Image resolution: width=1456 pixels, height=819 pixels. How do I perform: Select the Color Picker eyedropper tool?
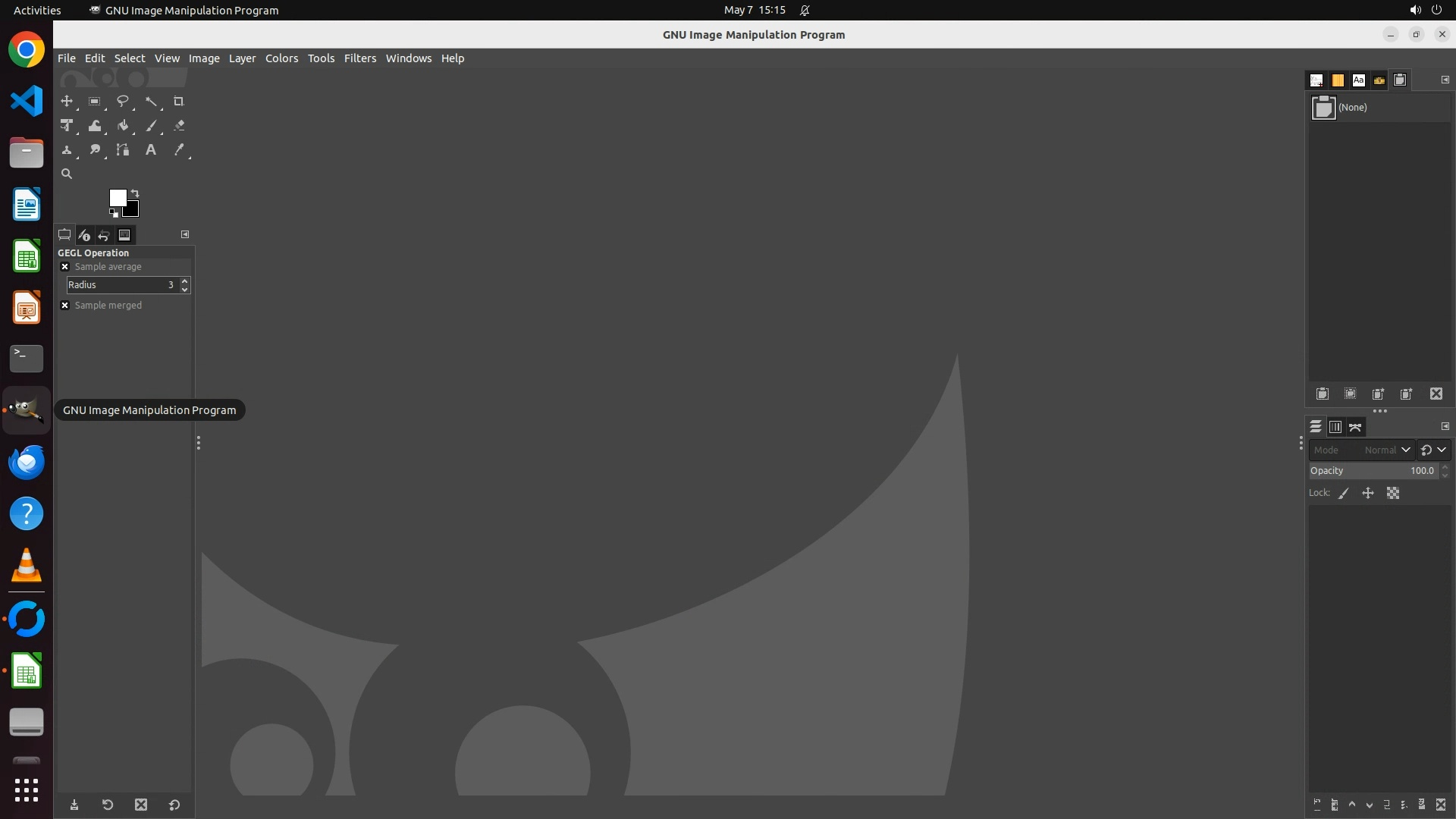click(x=179, y=150)
